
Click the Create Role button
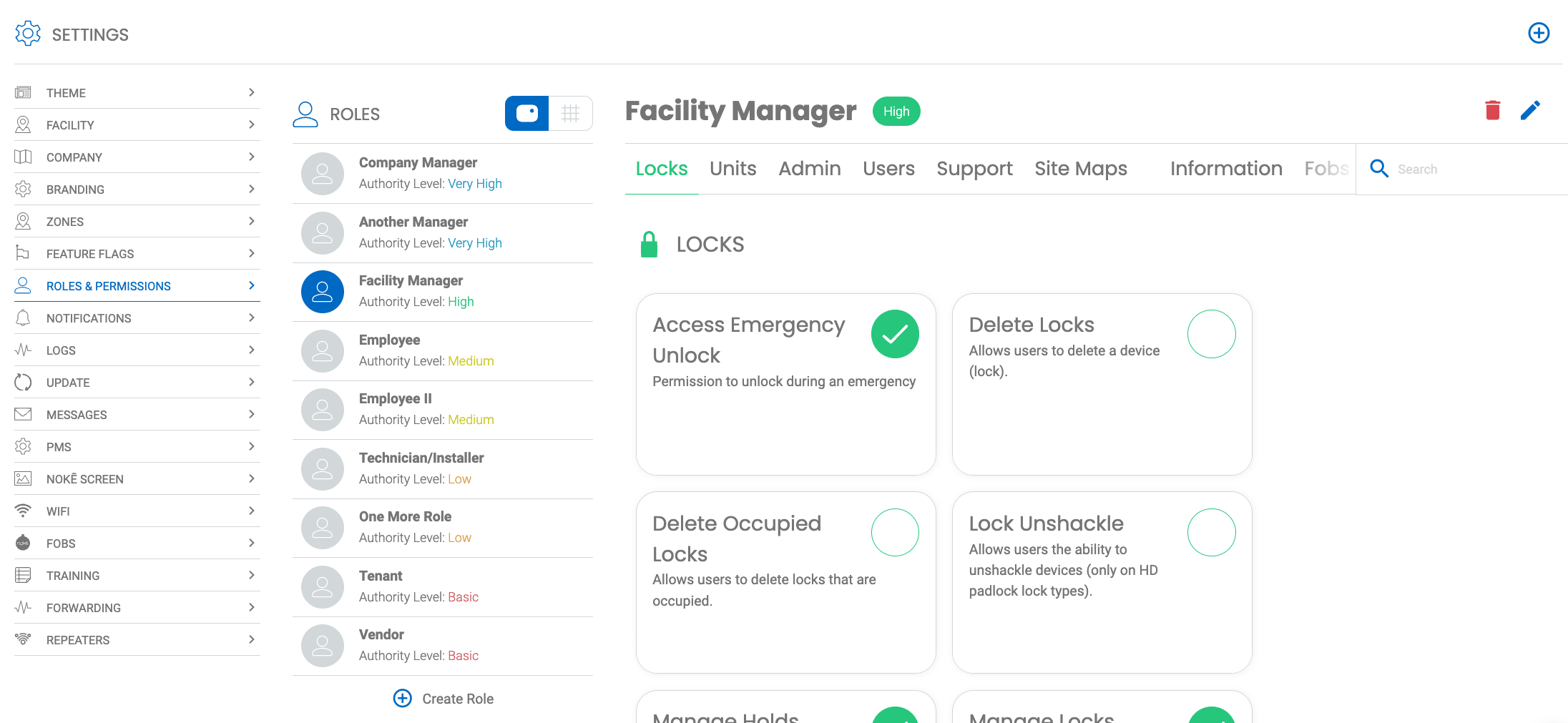click(442, 698)
